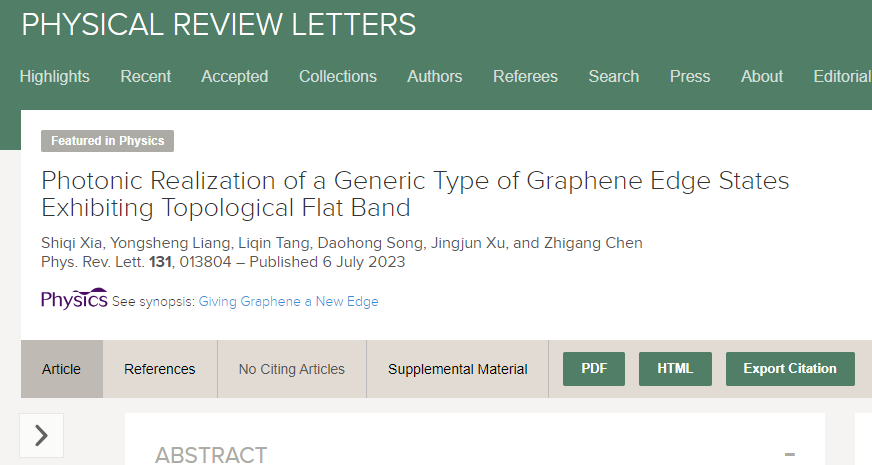
Task: Open the Supplemental Material tab
Action: 458,369
